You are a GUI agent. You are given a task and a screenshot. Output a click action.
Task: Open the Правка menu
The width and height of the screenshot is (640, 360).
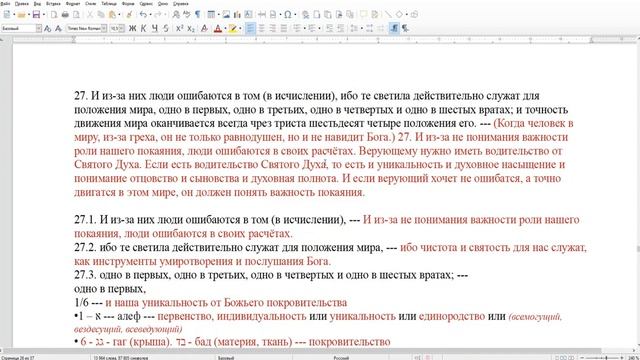click(22, 4)
